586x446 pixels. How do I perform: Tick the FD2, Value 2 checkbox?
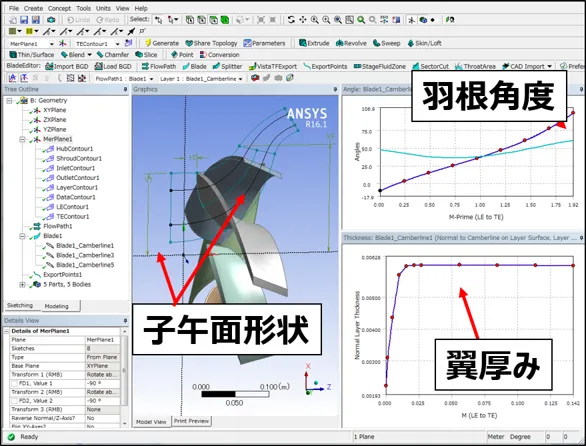coord(14,401)
